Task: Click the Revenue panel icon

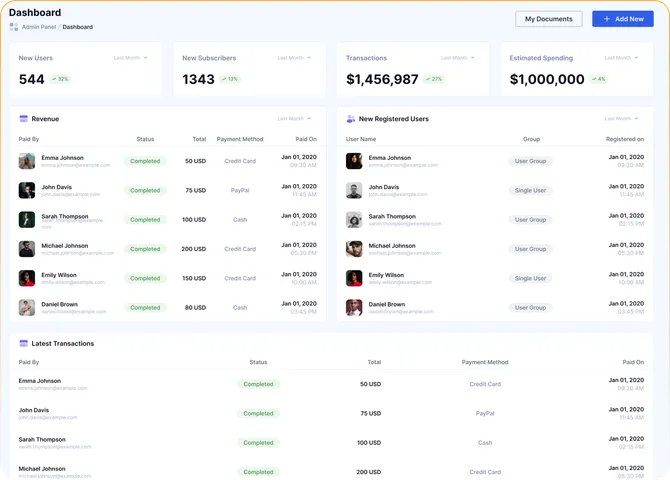Action: pos(24,119)
